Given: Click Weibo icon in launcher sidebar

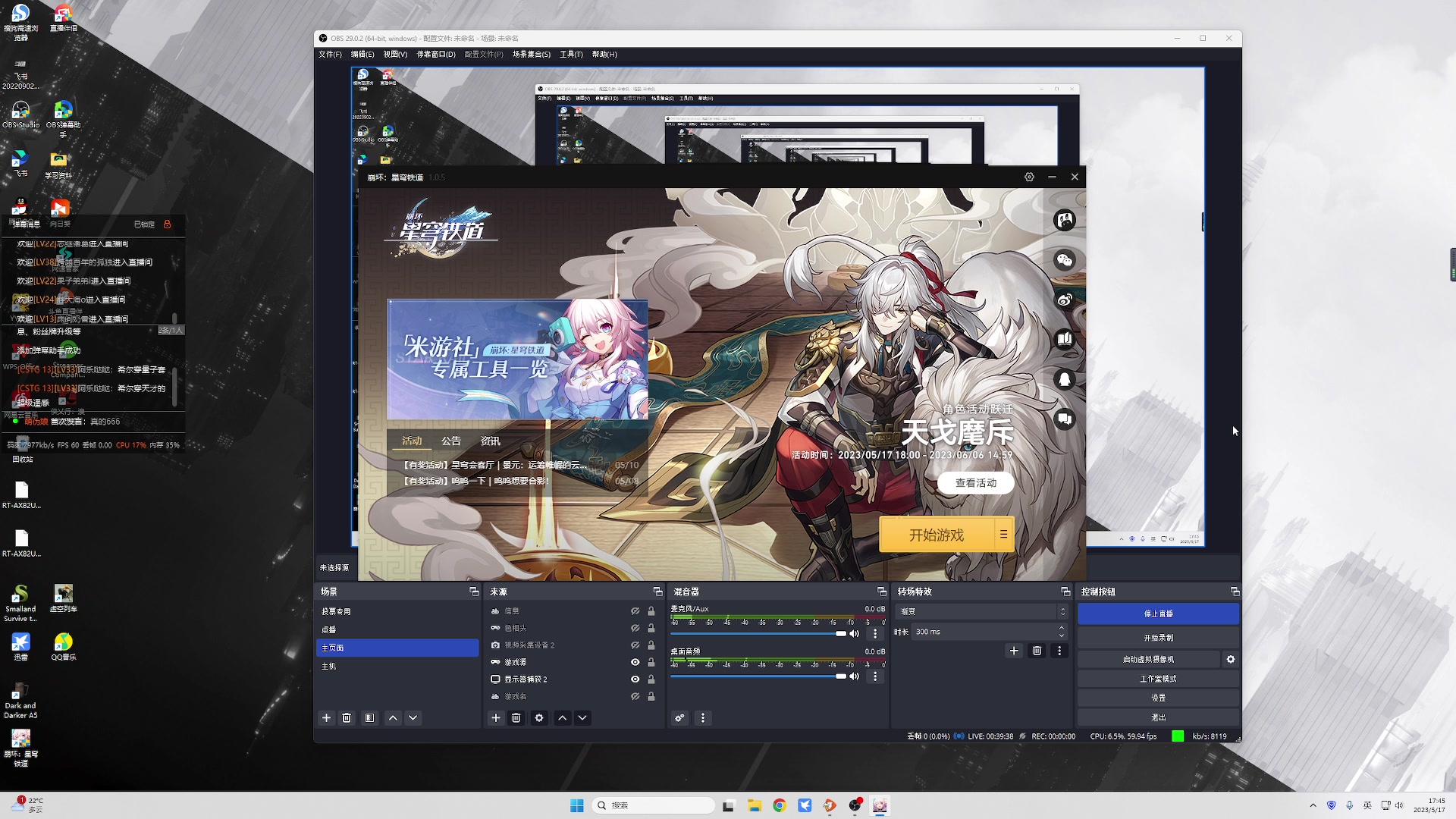Looking at the screenshot, I should coord(1065,300).
